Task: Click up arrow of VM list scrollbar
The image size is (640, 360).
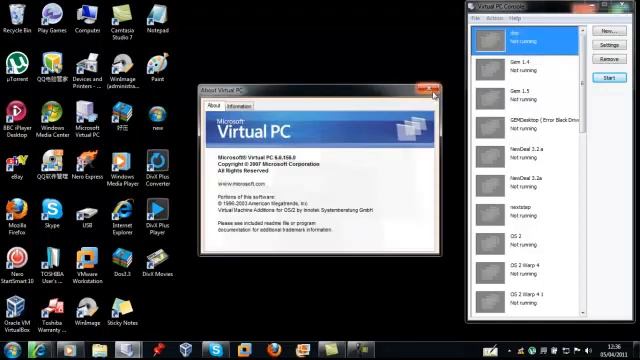Action: click(x=582, y=30)
